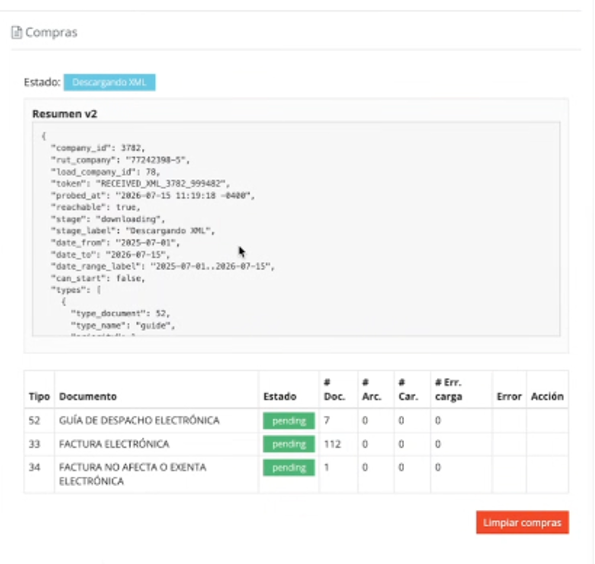Click the Resumen v2 heading
This screenshot has height=564, width=595.
click(65, 114)
